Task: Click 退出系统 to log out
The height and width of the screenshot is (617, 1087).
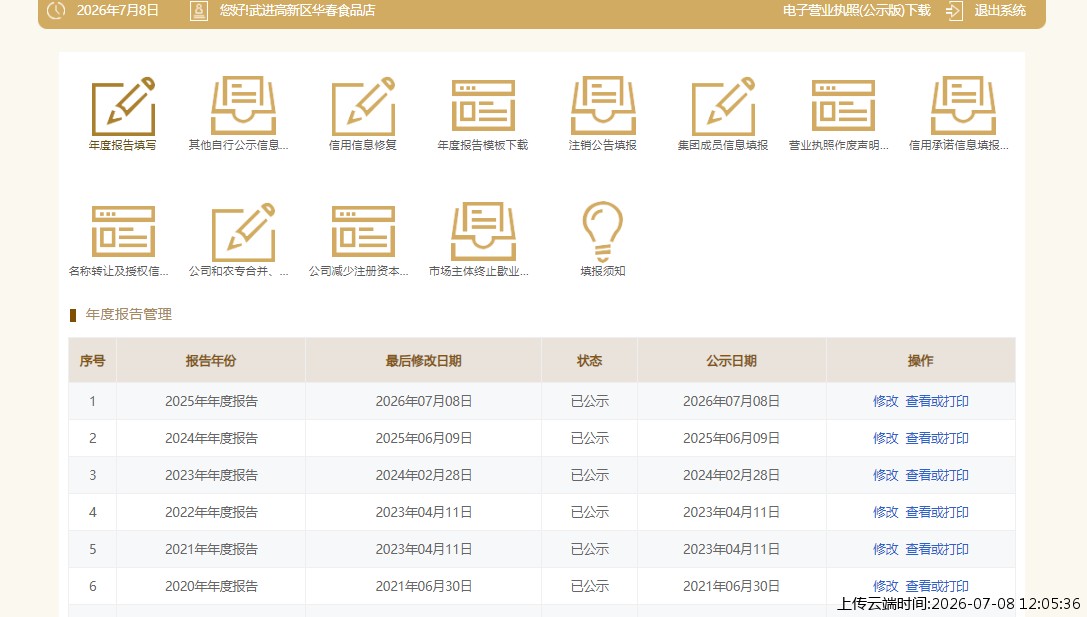Action: (1000, 10)
